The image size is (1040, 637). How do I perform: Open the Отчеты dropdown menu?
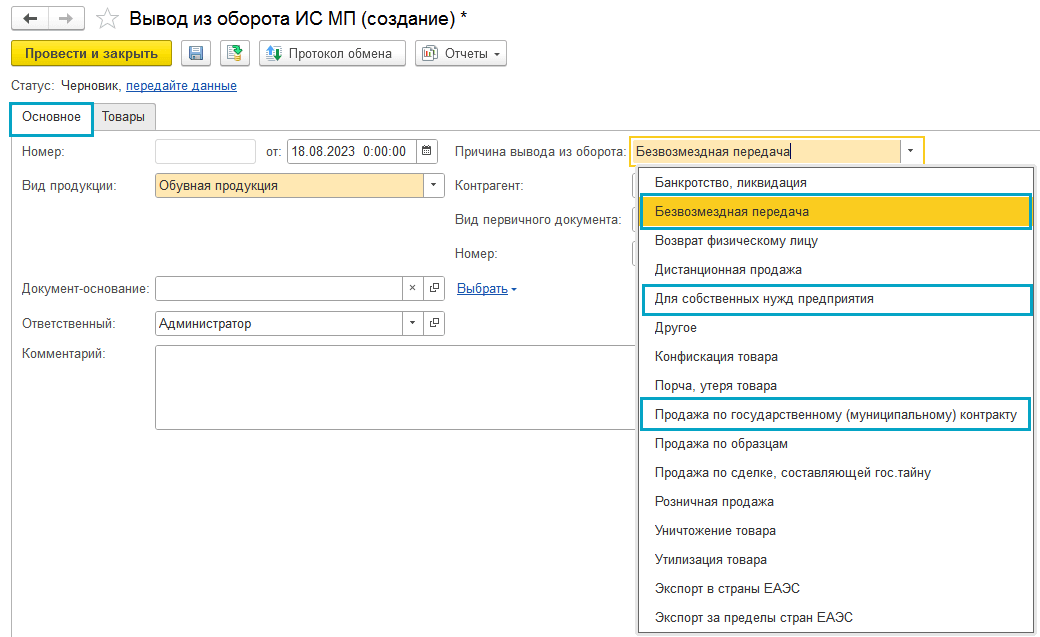point(461,53)
